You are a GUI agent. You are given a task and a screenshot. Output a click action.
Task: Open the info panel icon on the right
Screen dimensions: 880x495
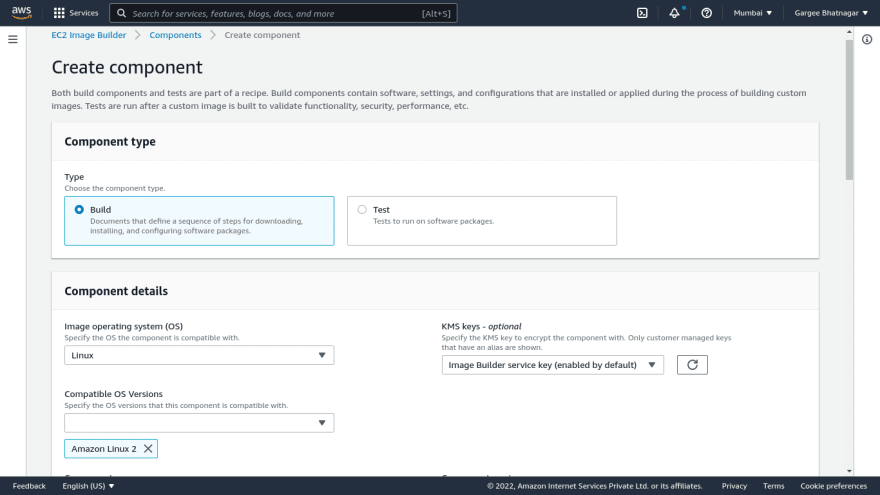tap(867, 39)
